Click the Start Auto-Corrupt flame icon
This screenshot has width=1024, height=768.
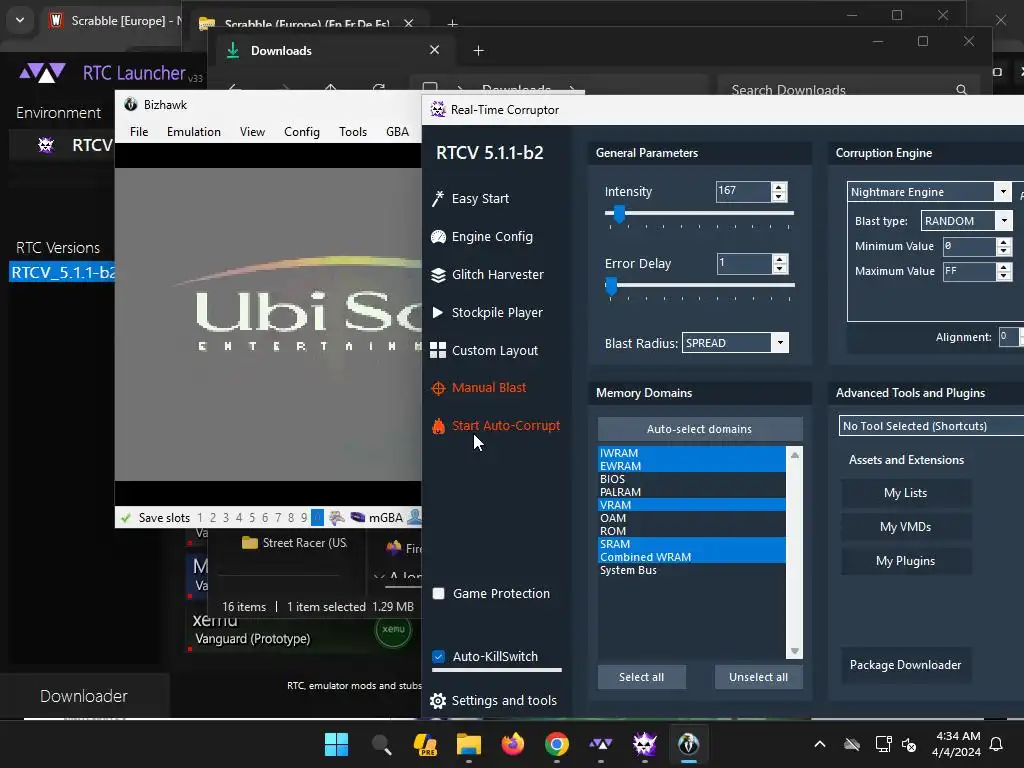[x=438, y=426]
